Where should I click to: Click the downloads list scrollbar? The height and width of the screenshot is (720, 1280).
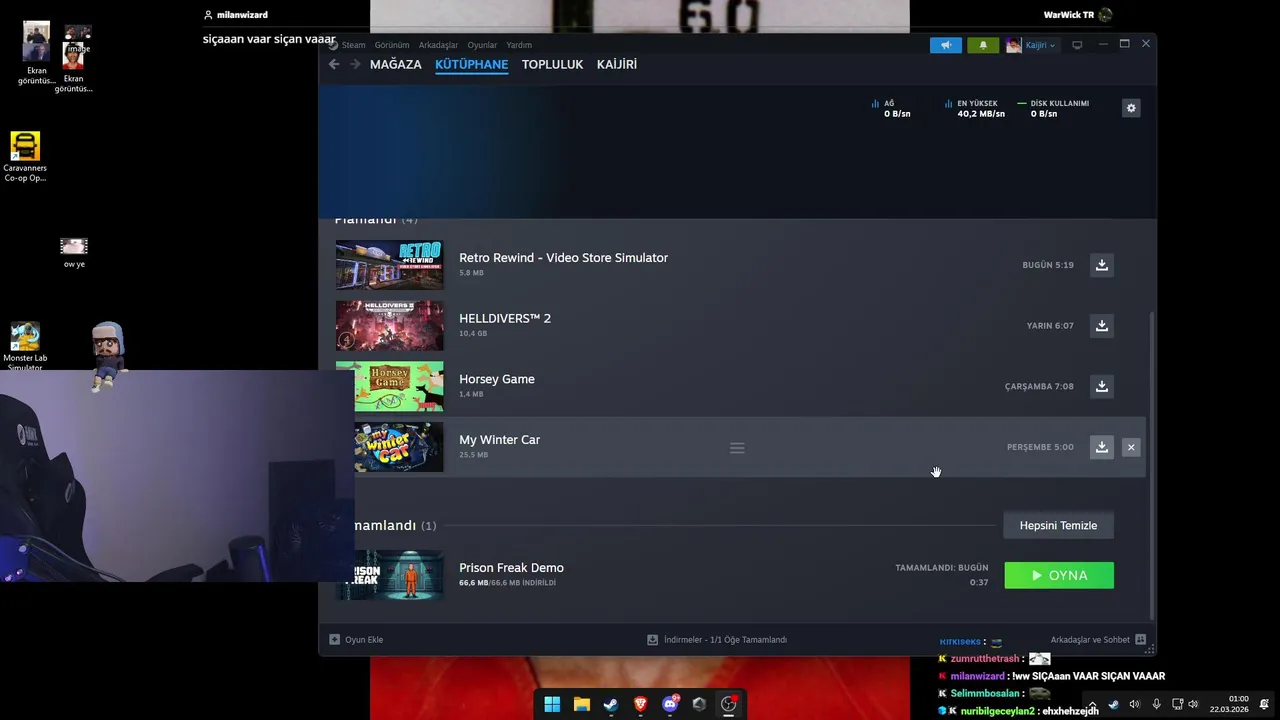point(1151,465)
